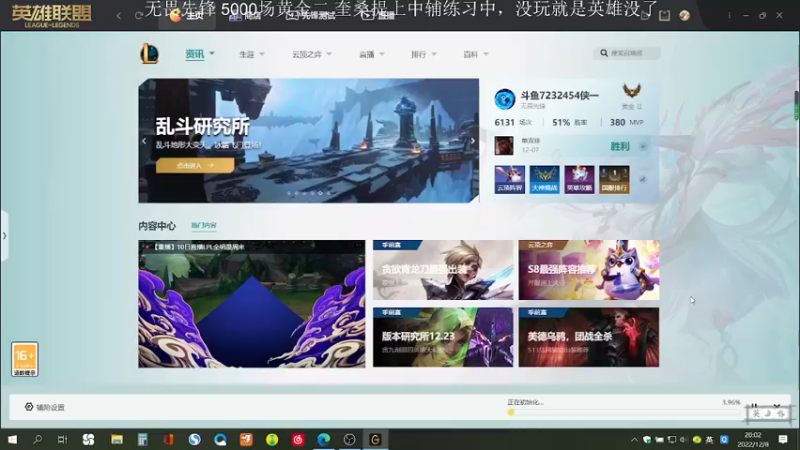The image size is (800, 450).
Task: Open the top-bar 主页 home tab
Action: coord(187,16)
